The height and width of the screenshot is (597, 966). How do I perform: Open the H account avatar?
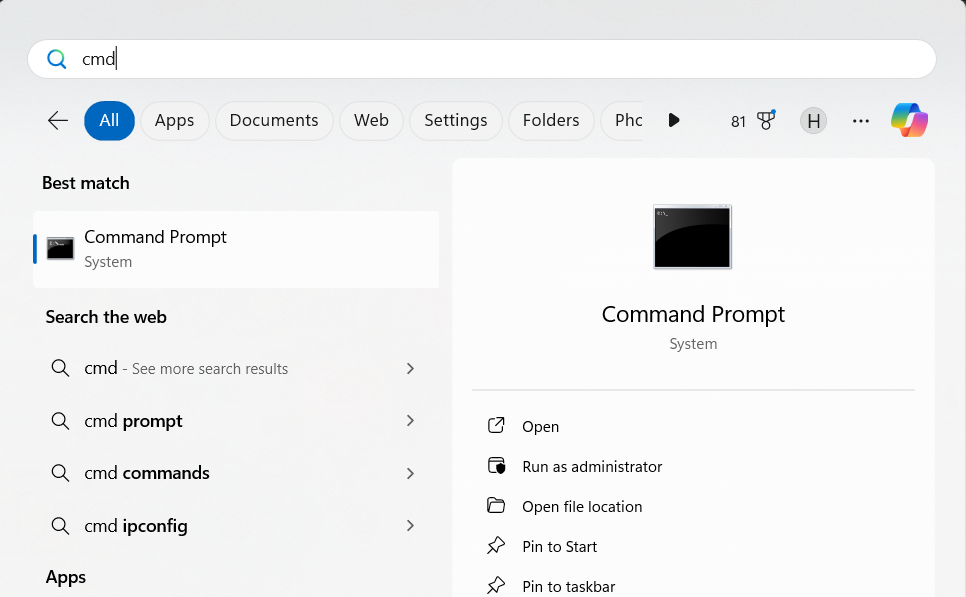(813, 121)
